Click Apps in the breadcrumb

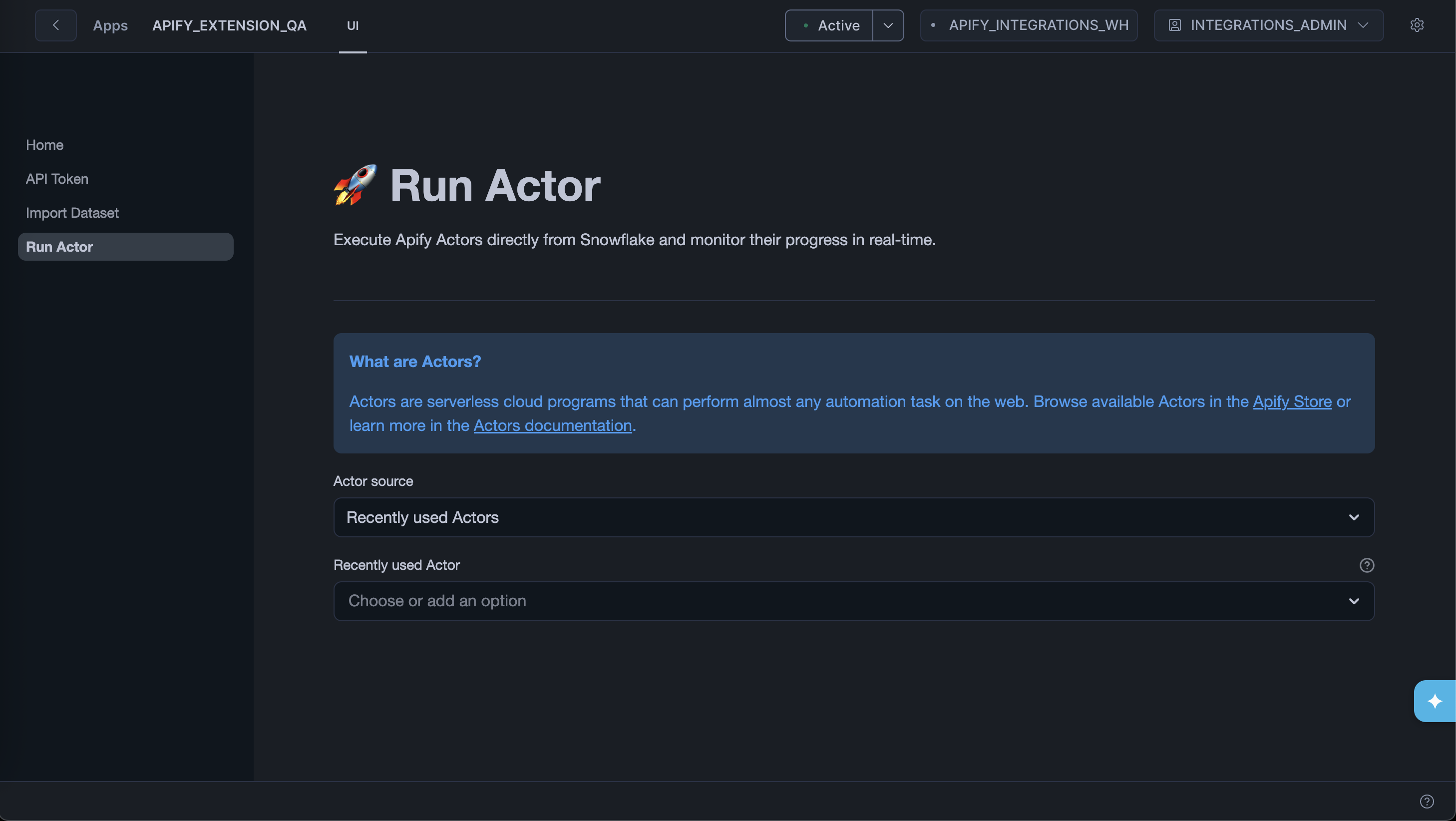pyautogui.click(x=110, y=25)
